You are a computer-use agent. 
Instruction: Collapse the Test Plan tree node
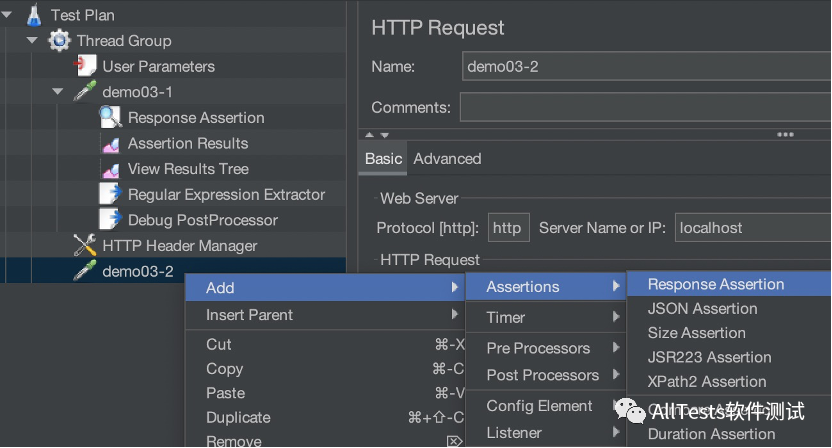[8, 15]
